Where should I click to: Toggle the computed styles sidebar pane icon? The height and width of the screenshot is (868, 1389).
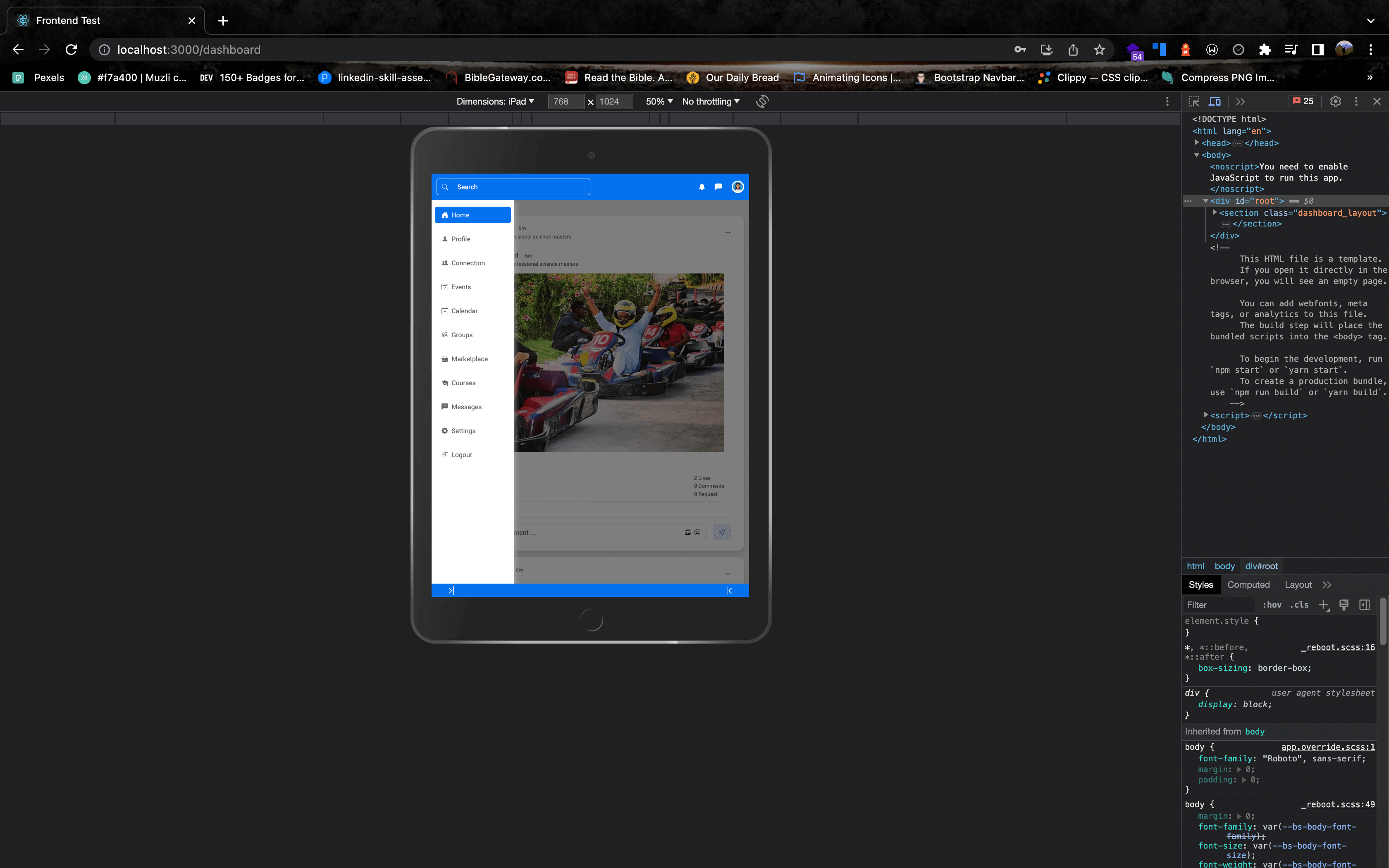[1365, 605]
